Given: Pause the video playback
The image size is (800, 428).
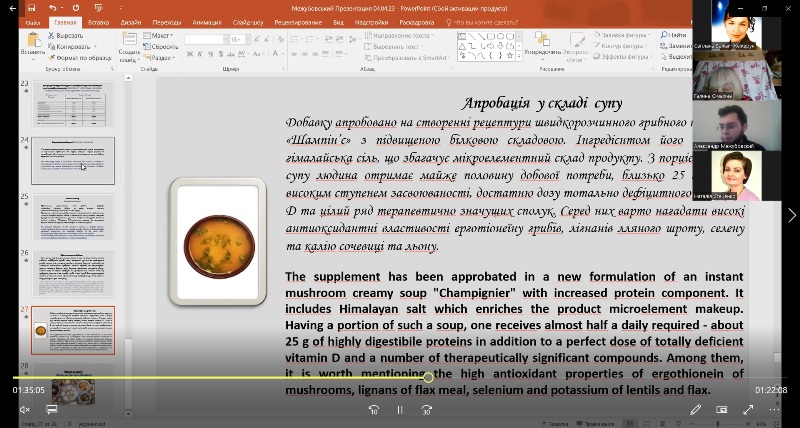Looking at the screenshot, I should pos(399,409).
